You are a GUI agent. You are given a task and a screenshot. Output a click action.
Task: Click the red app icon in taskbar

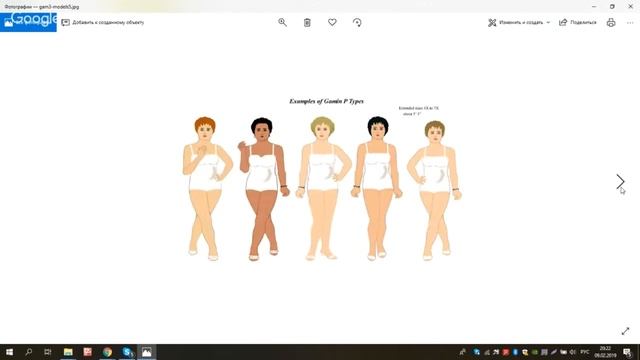[x=87, y=352]
